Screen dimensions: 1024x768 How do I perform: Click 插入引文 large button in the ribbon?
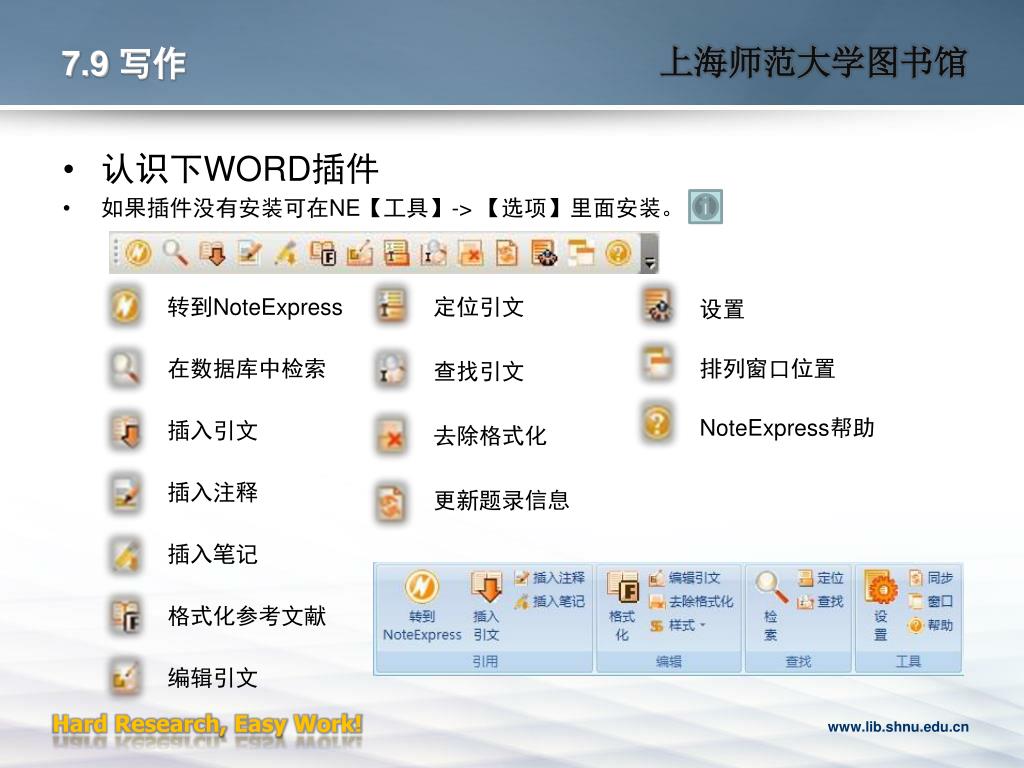487,606
